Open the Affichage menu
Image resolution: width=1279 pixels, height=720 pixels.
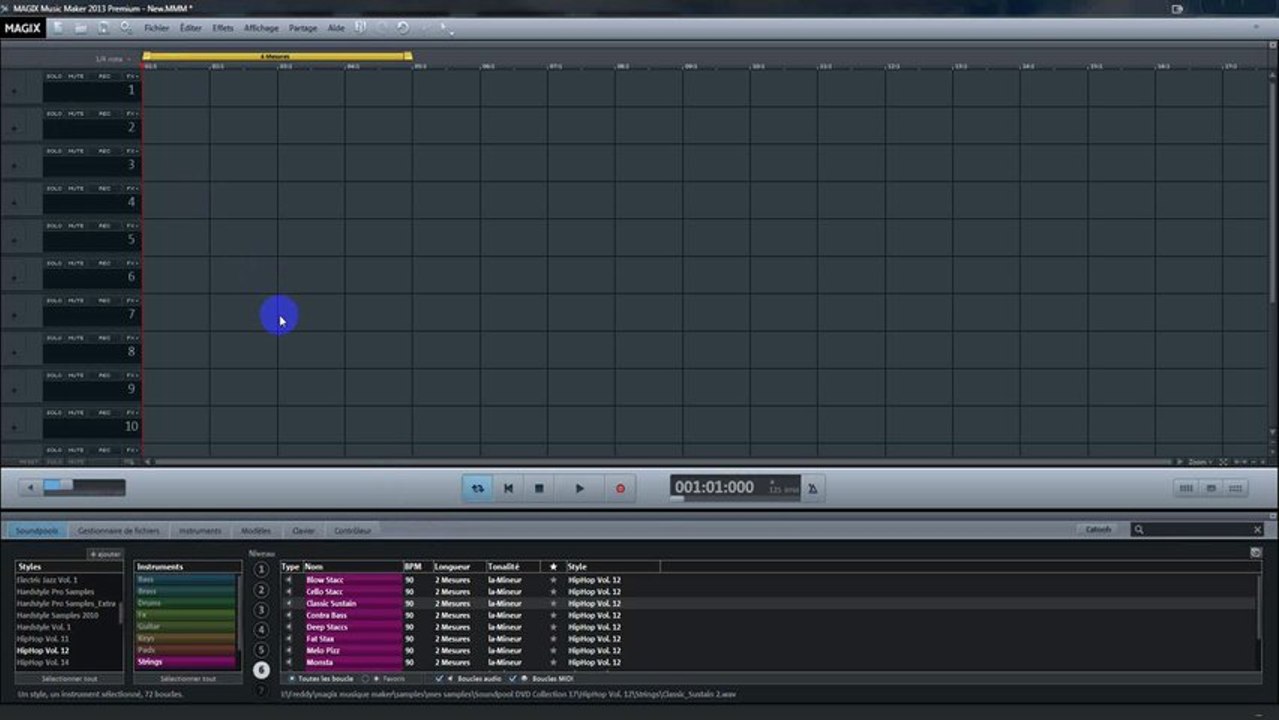click(261, 28)
